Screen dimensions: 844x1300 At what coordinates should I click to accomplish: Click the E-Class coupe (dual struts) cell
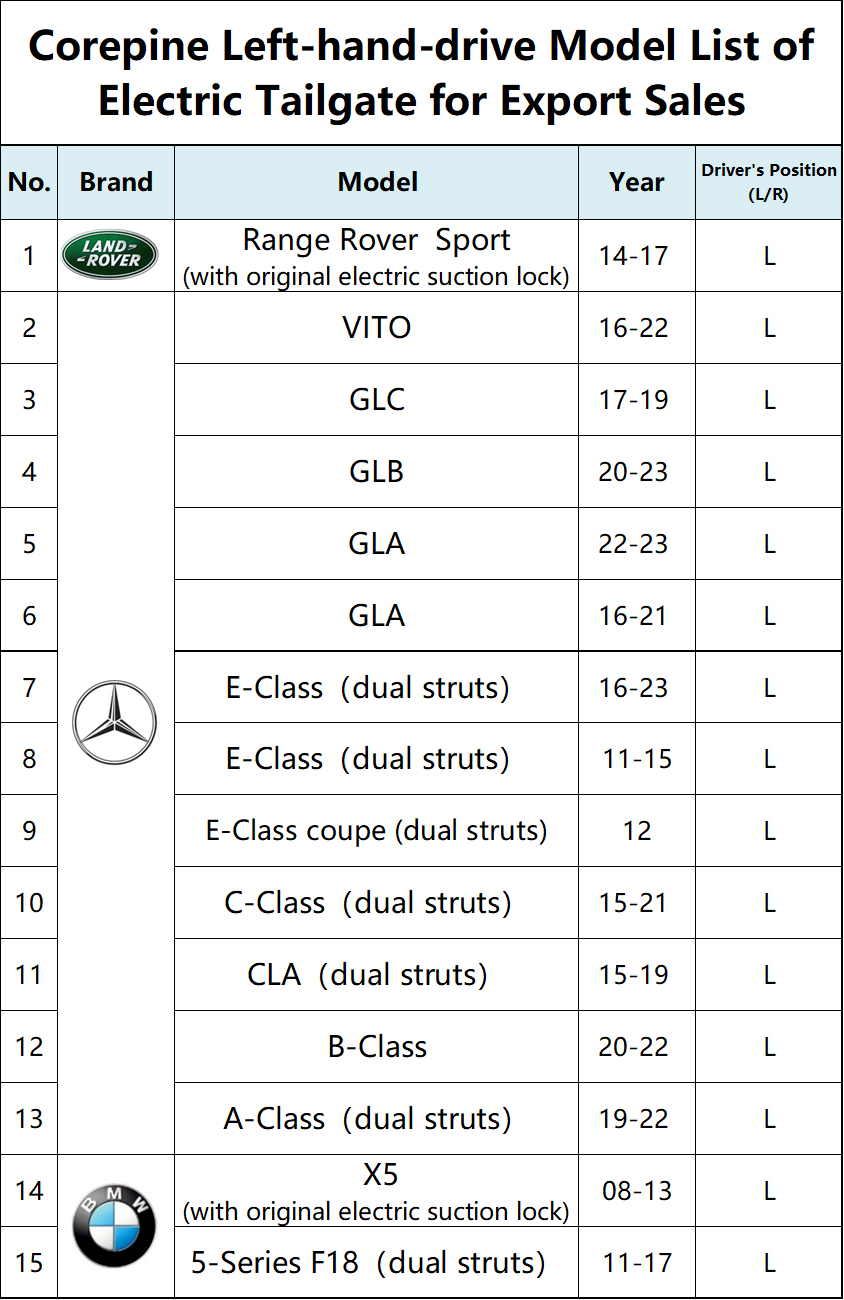377,831
